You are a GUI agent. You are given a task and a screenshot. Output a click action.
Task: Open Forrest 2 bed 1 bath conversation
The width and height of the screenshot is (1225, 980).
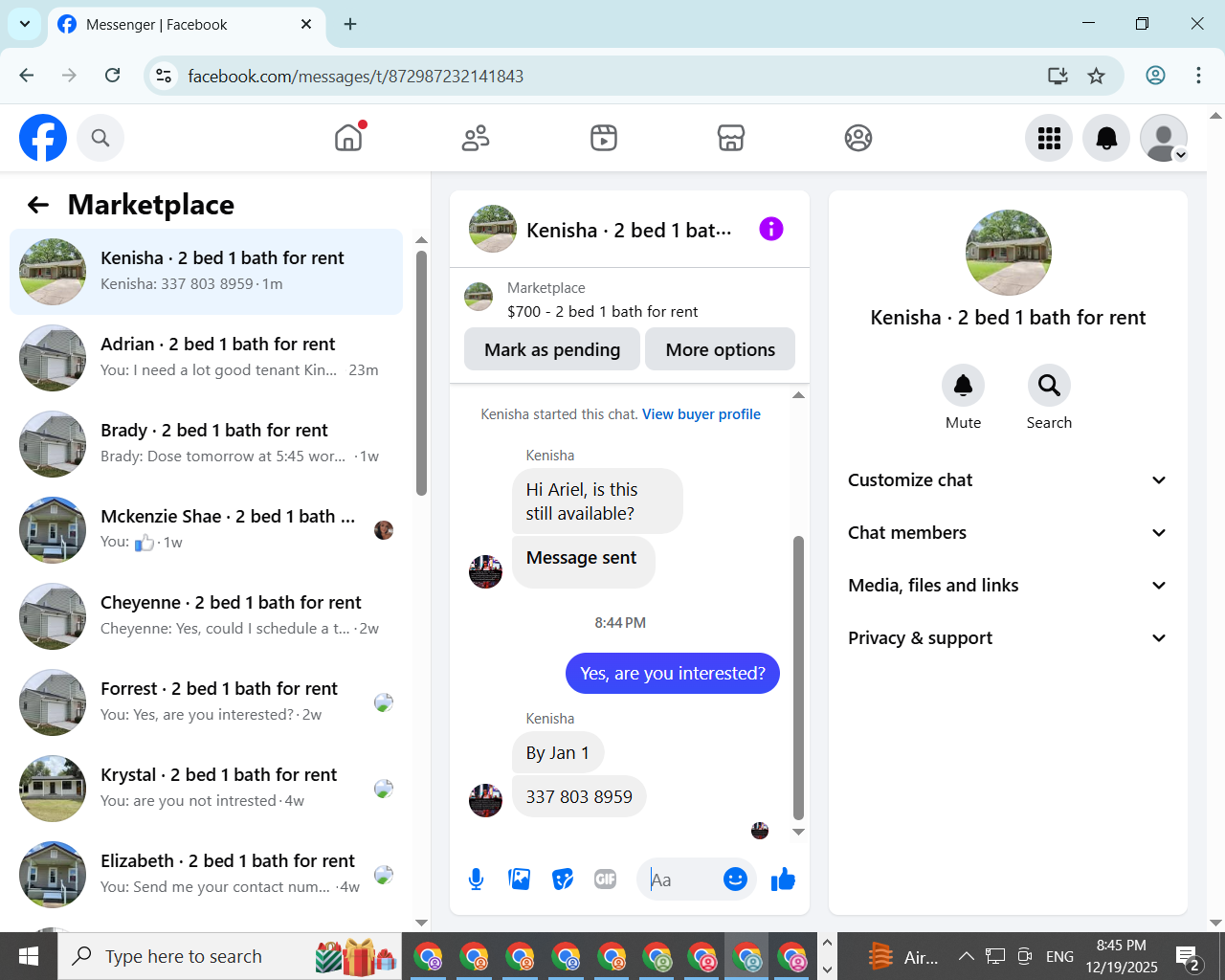tap(206, 702)
